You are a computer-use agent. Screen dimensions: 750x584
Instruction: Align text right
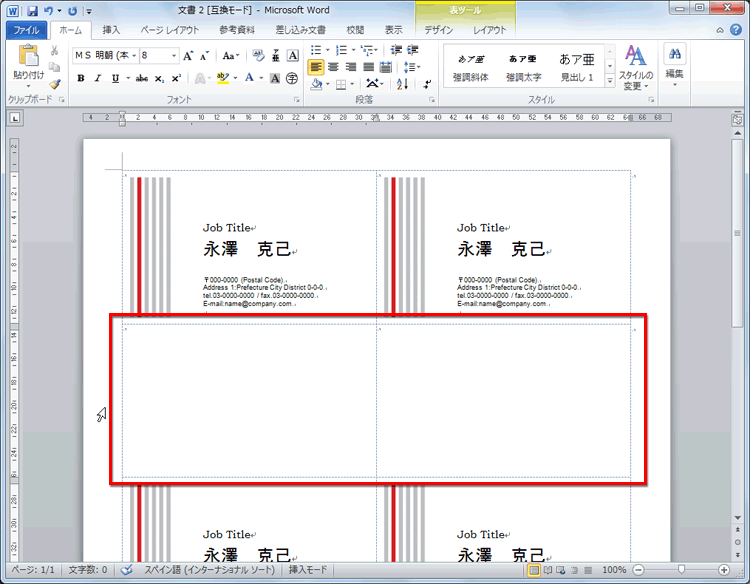point(351,67)
